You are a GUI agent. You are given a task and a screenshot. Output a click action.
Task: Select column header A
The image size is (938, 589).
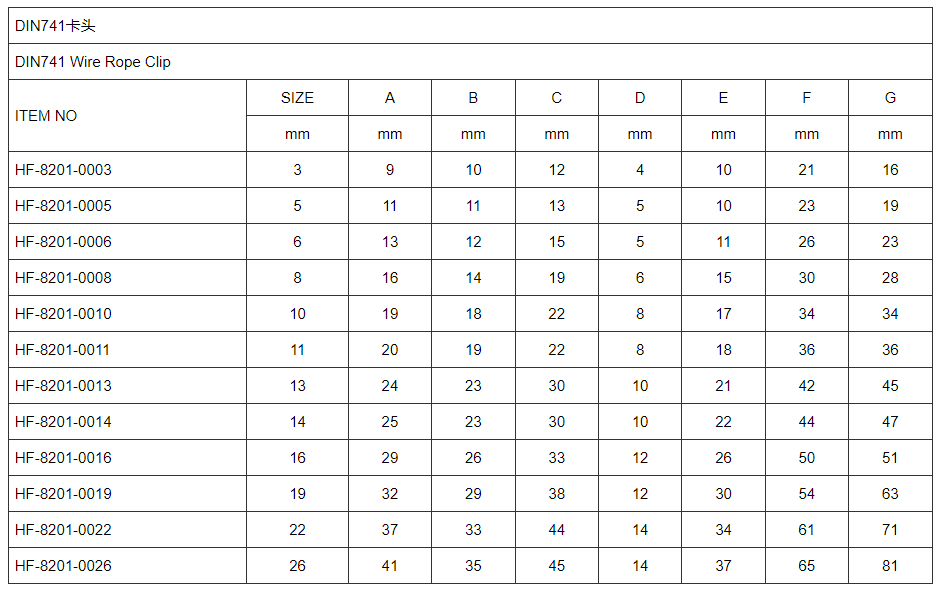coord(390,98)
